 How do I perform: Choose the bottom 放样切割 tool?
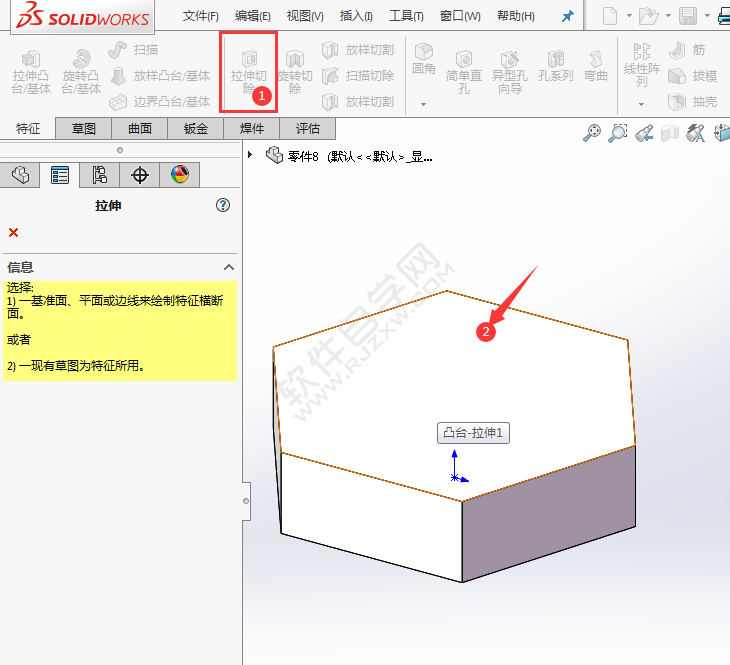358,102
